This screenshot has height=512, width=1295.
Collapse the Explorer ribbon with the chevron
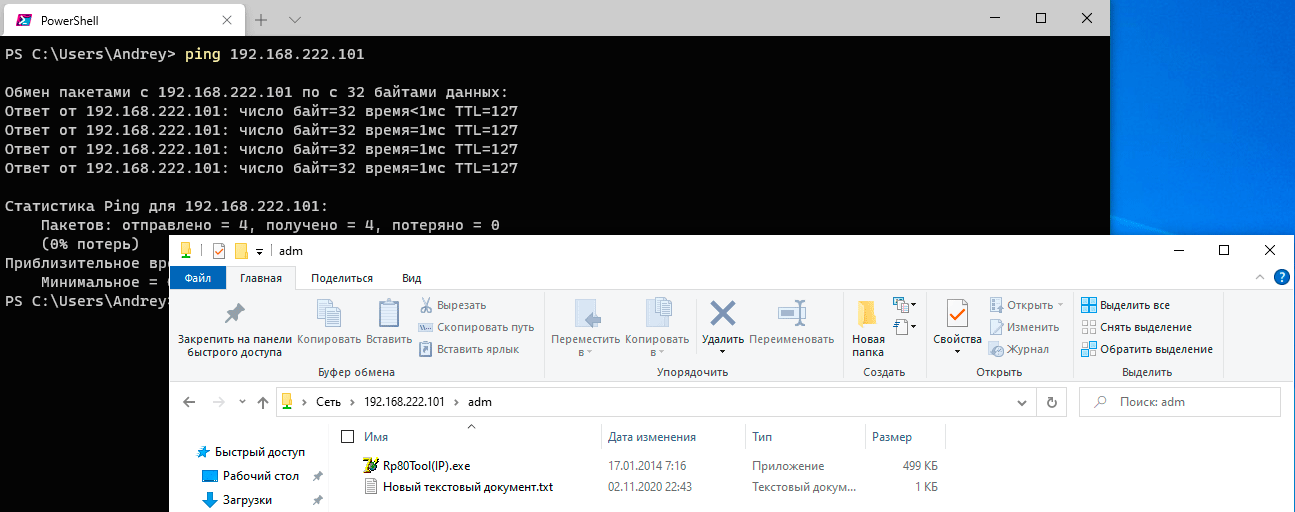pos(1262,278)
